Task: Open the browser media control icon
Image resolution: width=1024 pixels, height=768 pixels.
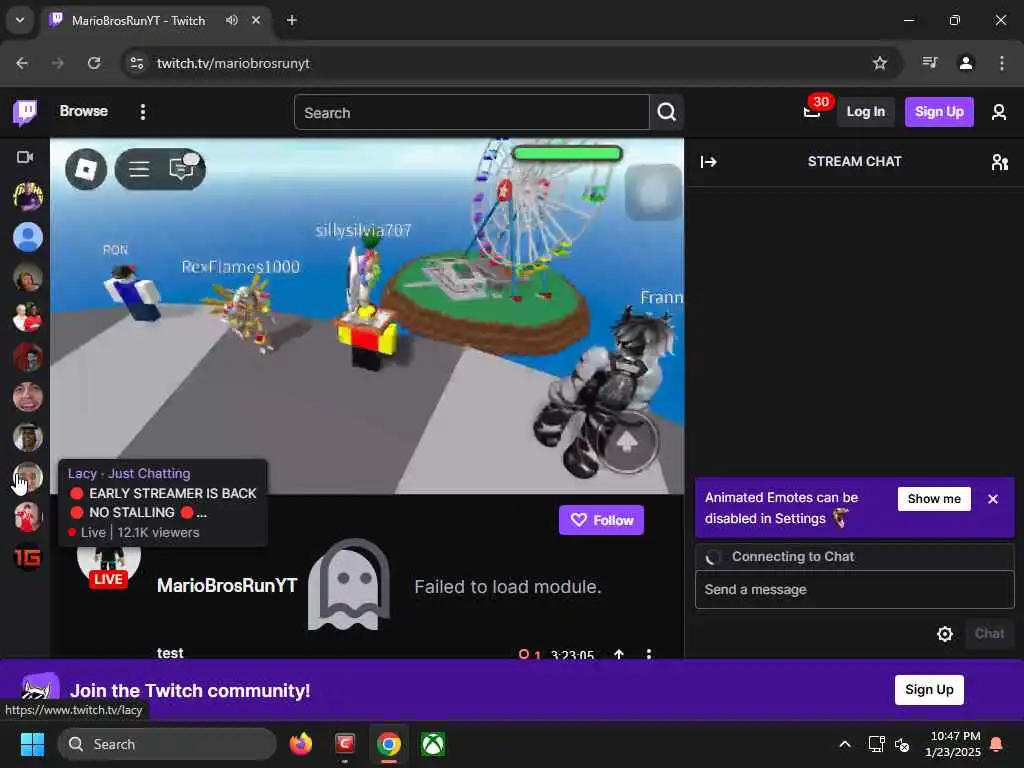Action: 930,63
